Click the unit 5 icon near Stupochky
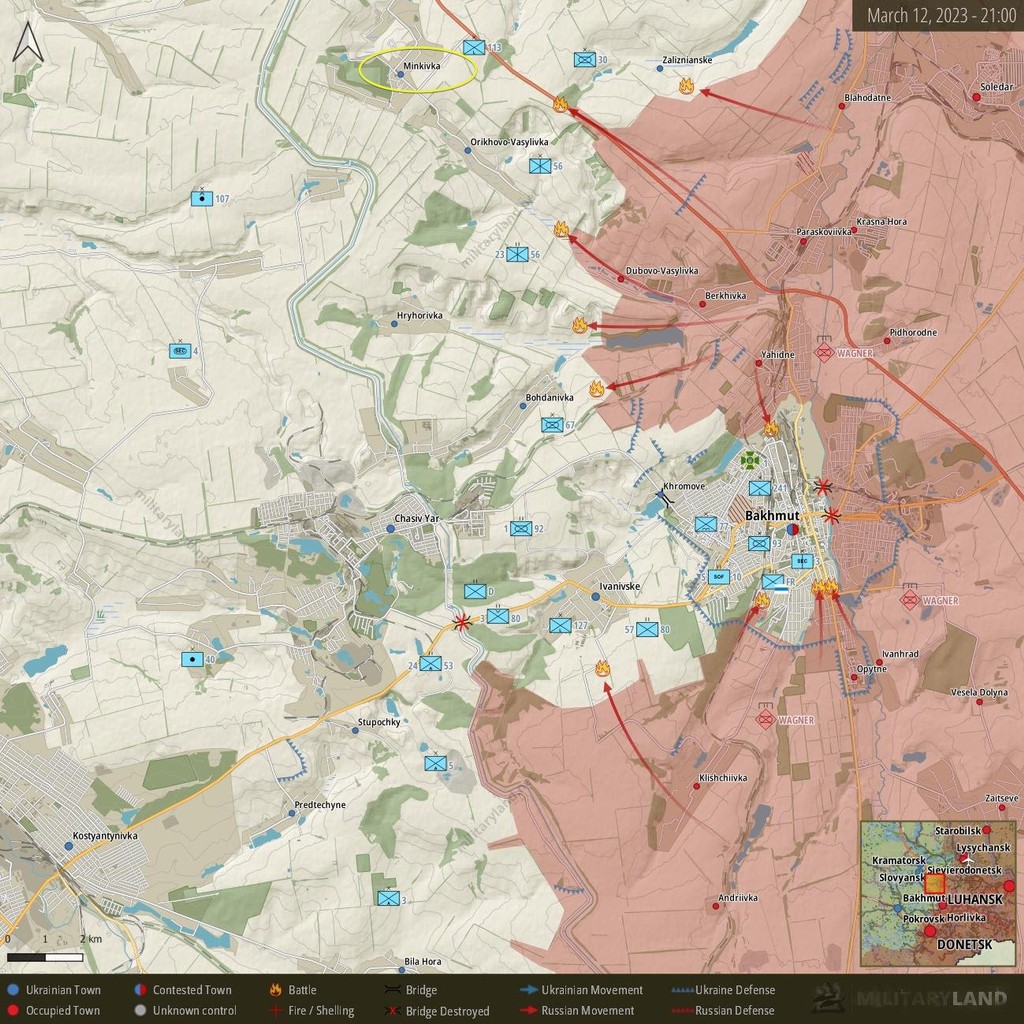This screenshot has height=1024, width=1024. point(436,762)
